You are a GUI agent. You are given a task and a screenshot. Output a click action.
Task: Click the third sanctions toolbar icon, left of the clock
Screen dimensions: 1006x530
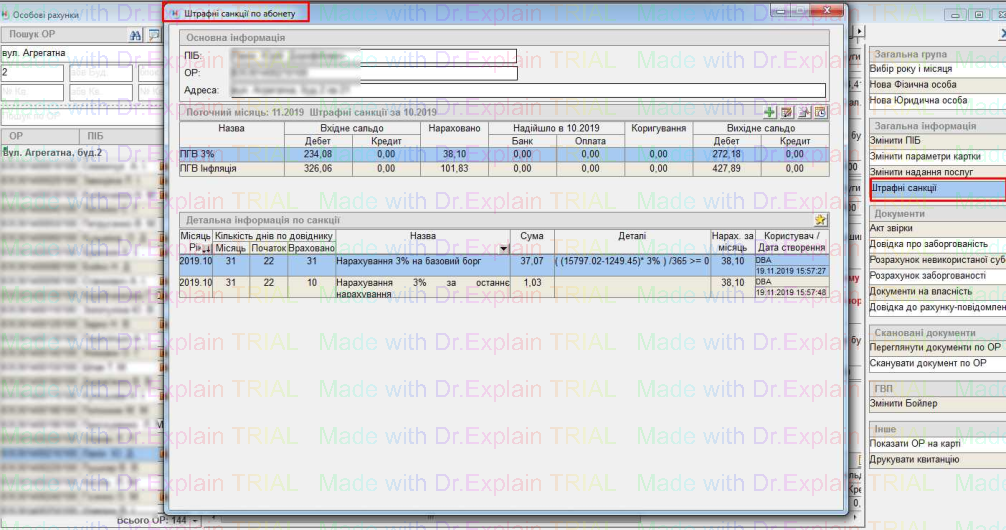(x=803, y=113)
